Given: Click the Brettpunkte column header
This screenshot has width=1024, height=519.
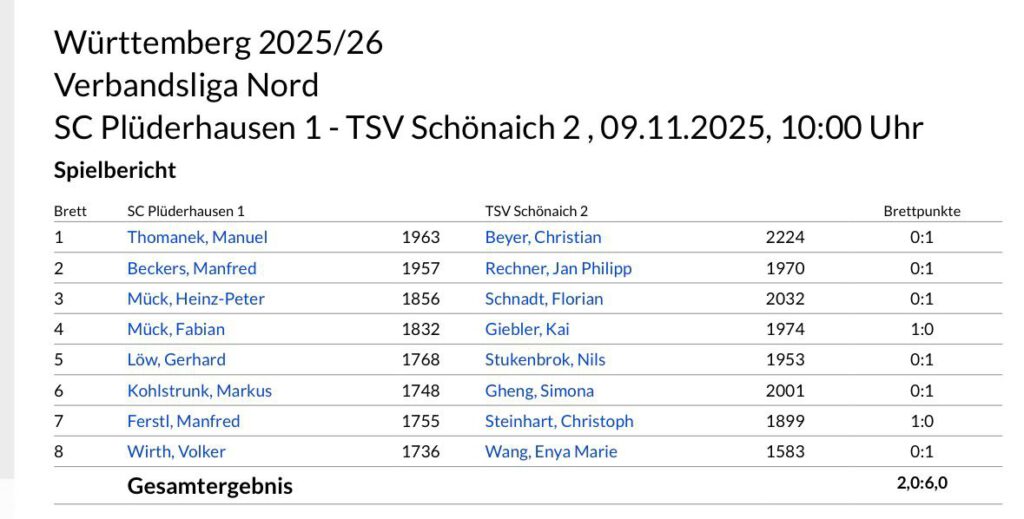Looking at the screenshot, I should click(x=921, y=211).
